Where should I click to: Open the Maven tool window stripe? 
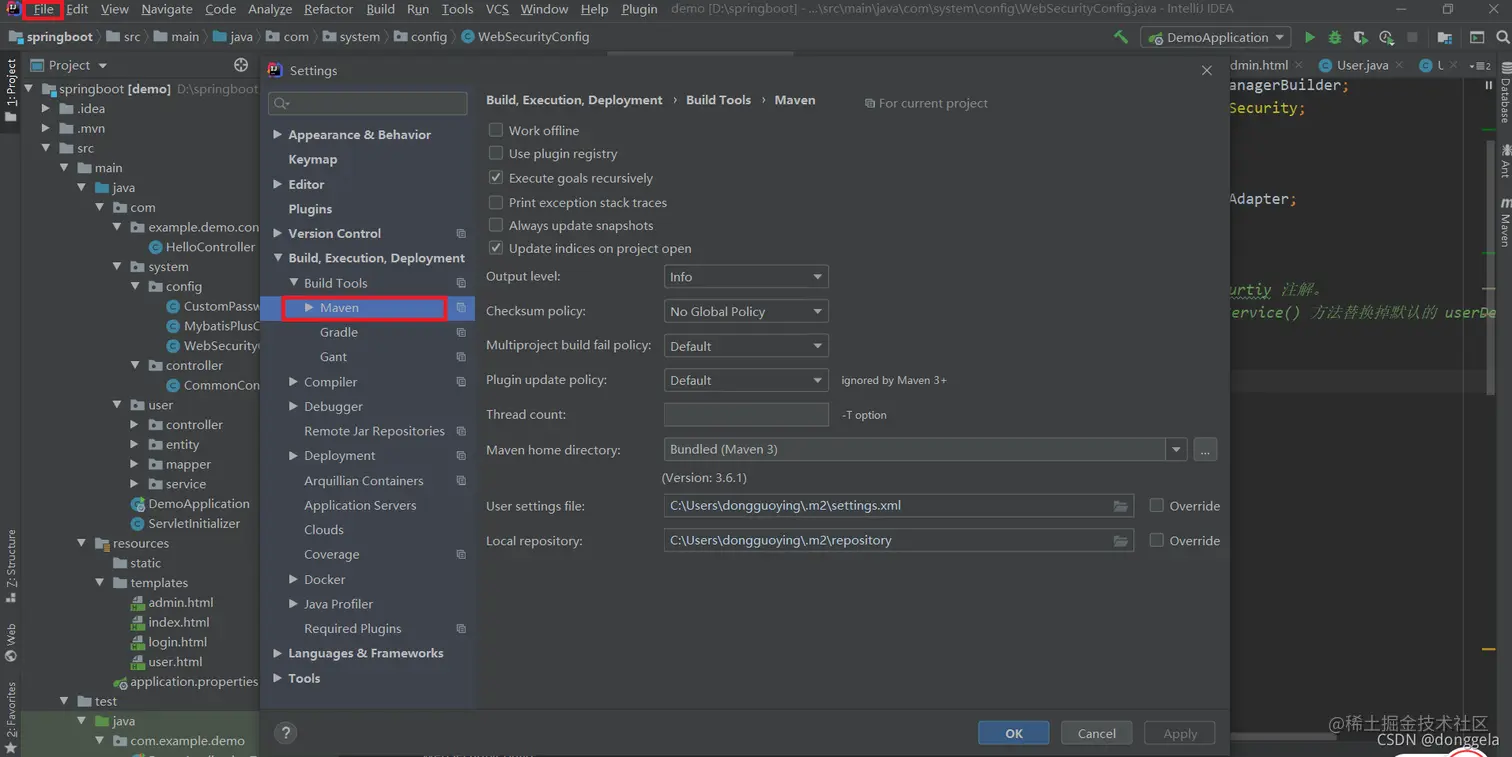1504,221
